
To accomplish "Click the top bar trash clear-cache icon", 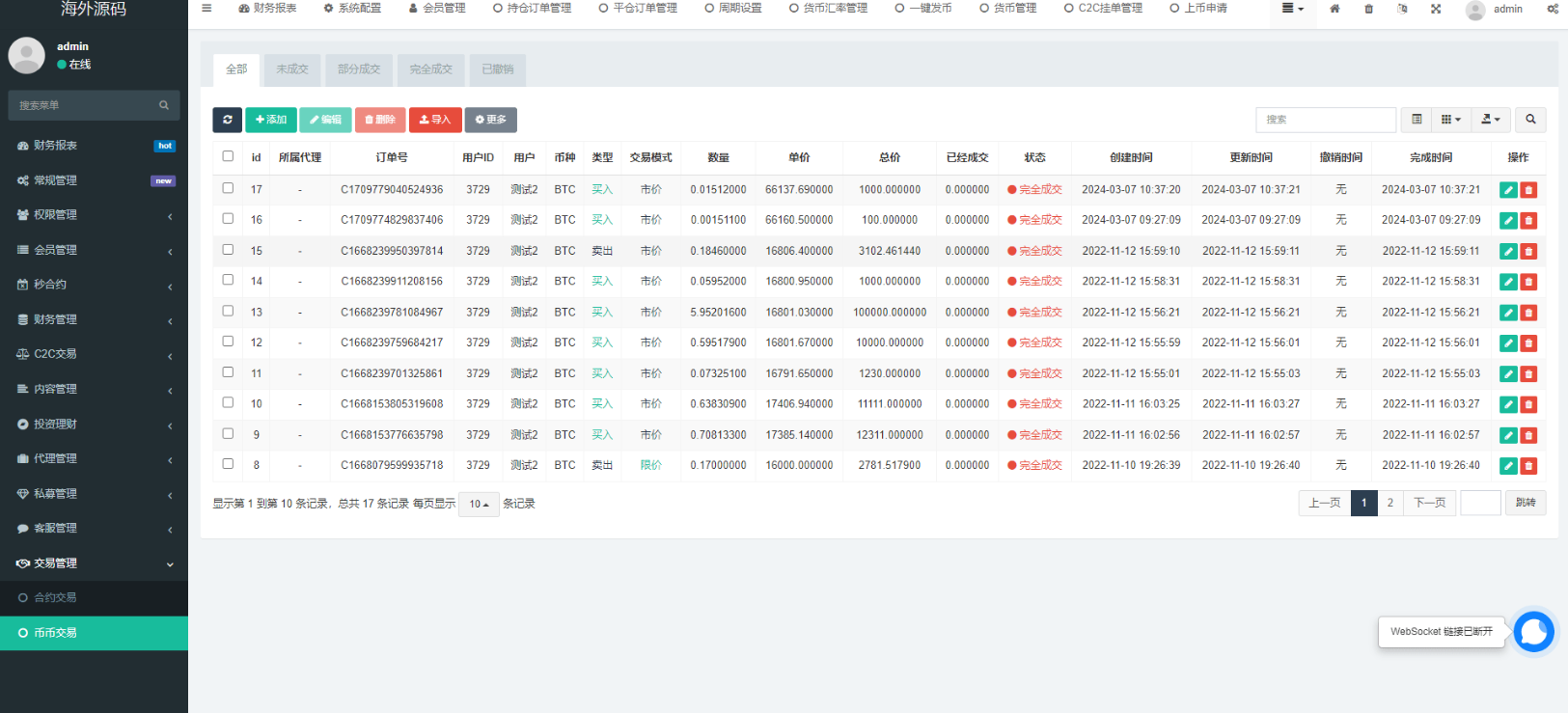I will point(1368,9).
